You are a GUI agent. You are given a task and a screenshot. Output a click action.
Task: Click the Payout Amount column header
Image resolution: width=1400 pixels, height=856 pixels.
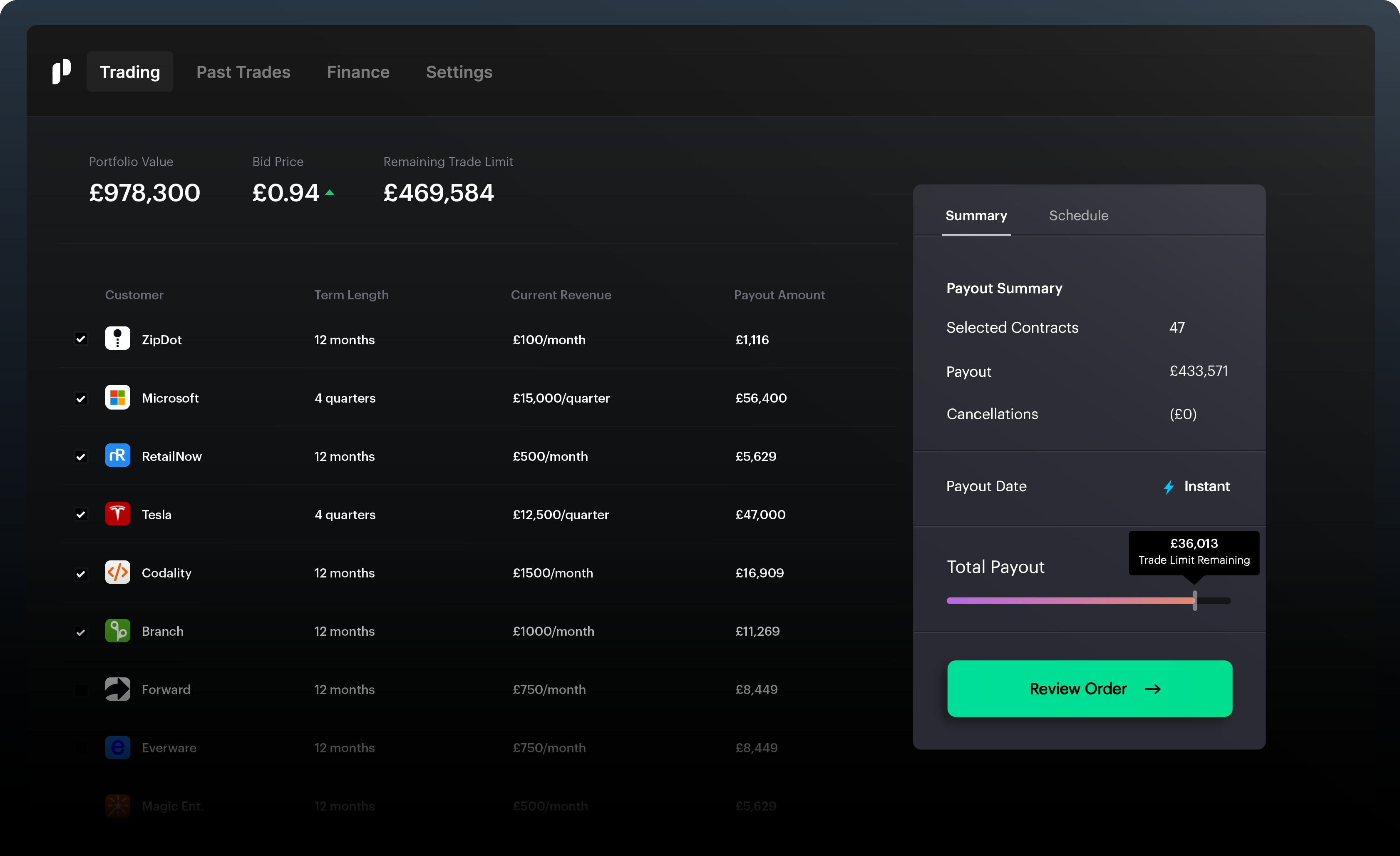(779, 294)
